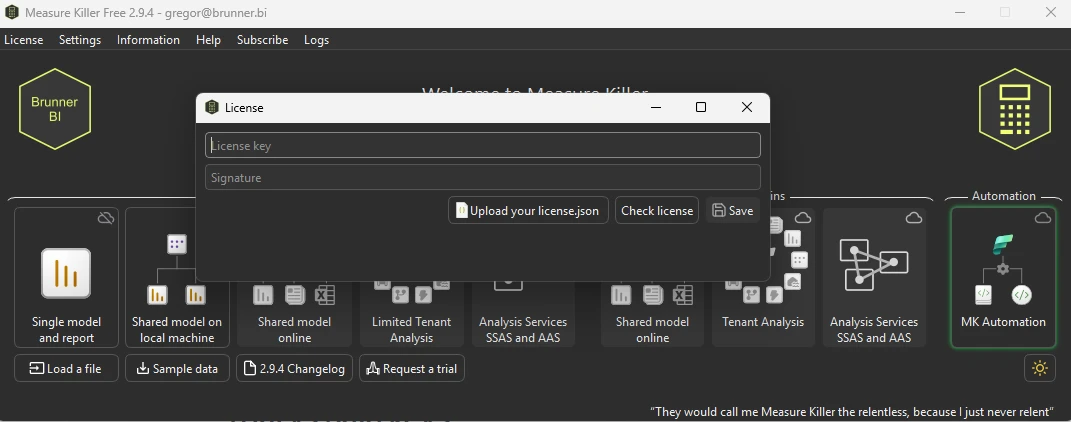This screenshot has height=422, width=1071.
Task: Close the License dialog
Action: tap(747, 107)
